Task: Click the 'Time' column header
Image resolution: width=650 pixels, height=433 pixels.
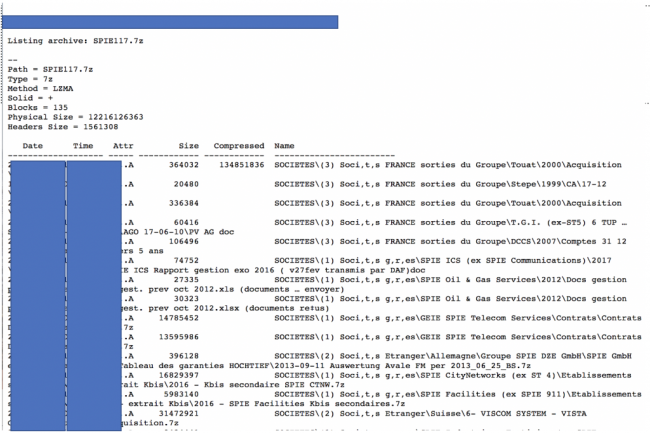Action: [83, 145]
